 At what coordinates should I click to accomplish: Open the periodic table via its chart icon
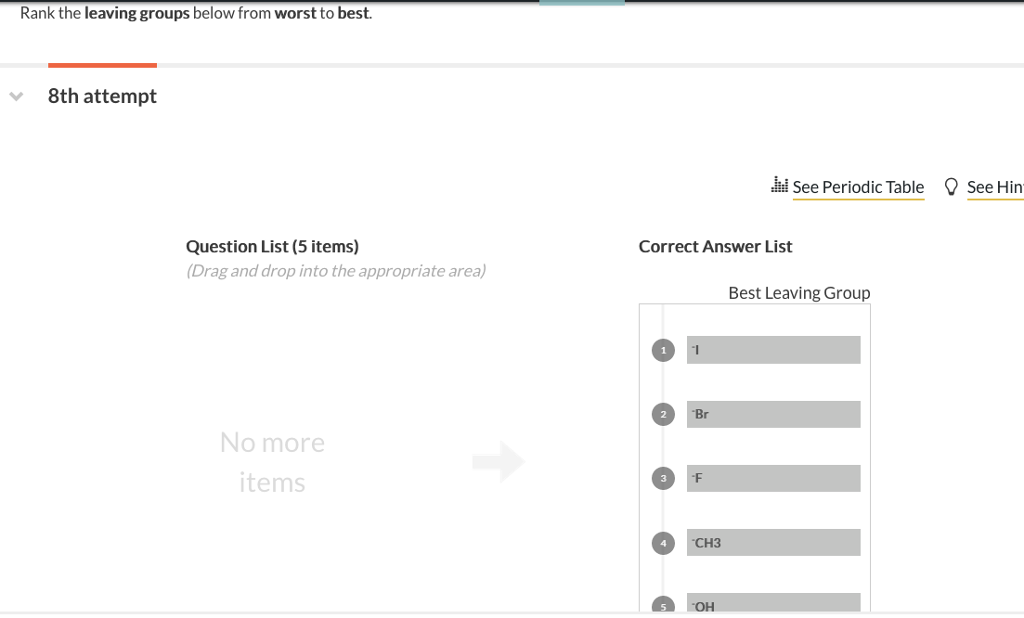tap(779, 186)
